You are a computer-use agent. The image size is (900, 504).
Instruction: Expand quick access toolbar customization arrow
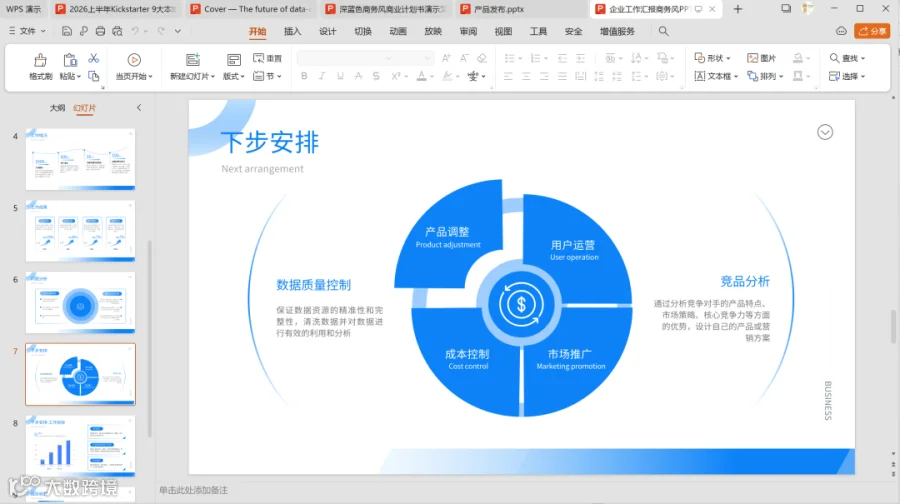178,31
